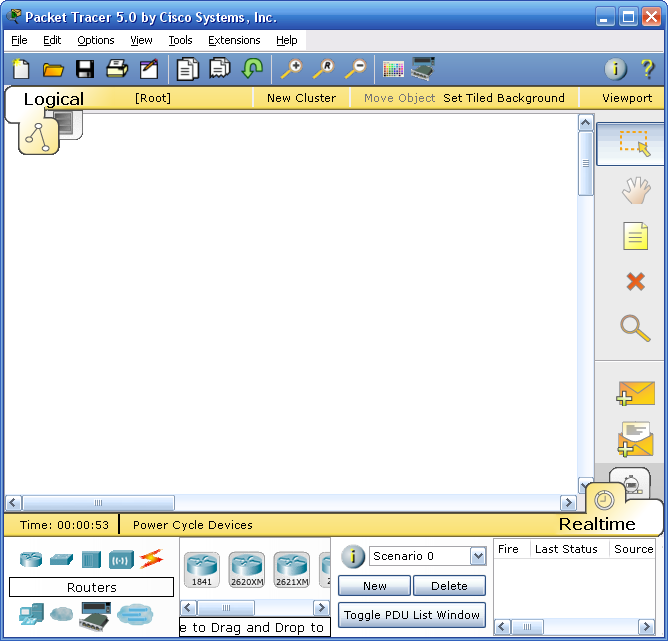
Task: Undo with the green arrow icon
Action: pos(252,69)
